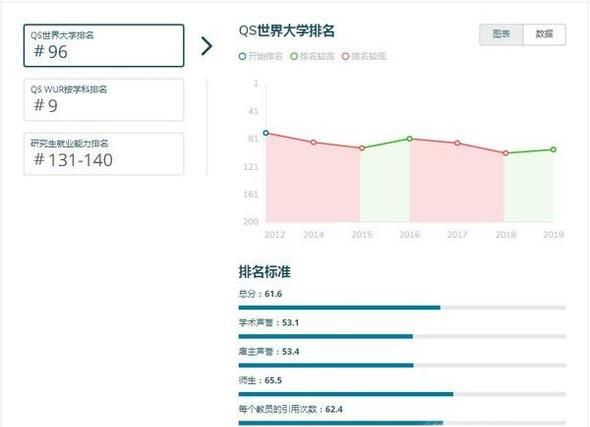Click the 2016 data point on chart

(x=410, y=139)
